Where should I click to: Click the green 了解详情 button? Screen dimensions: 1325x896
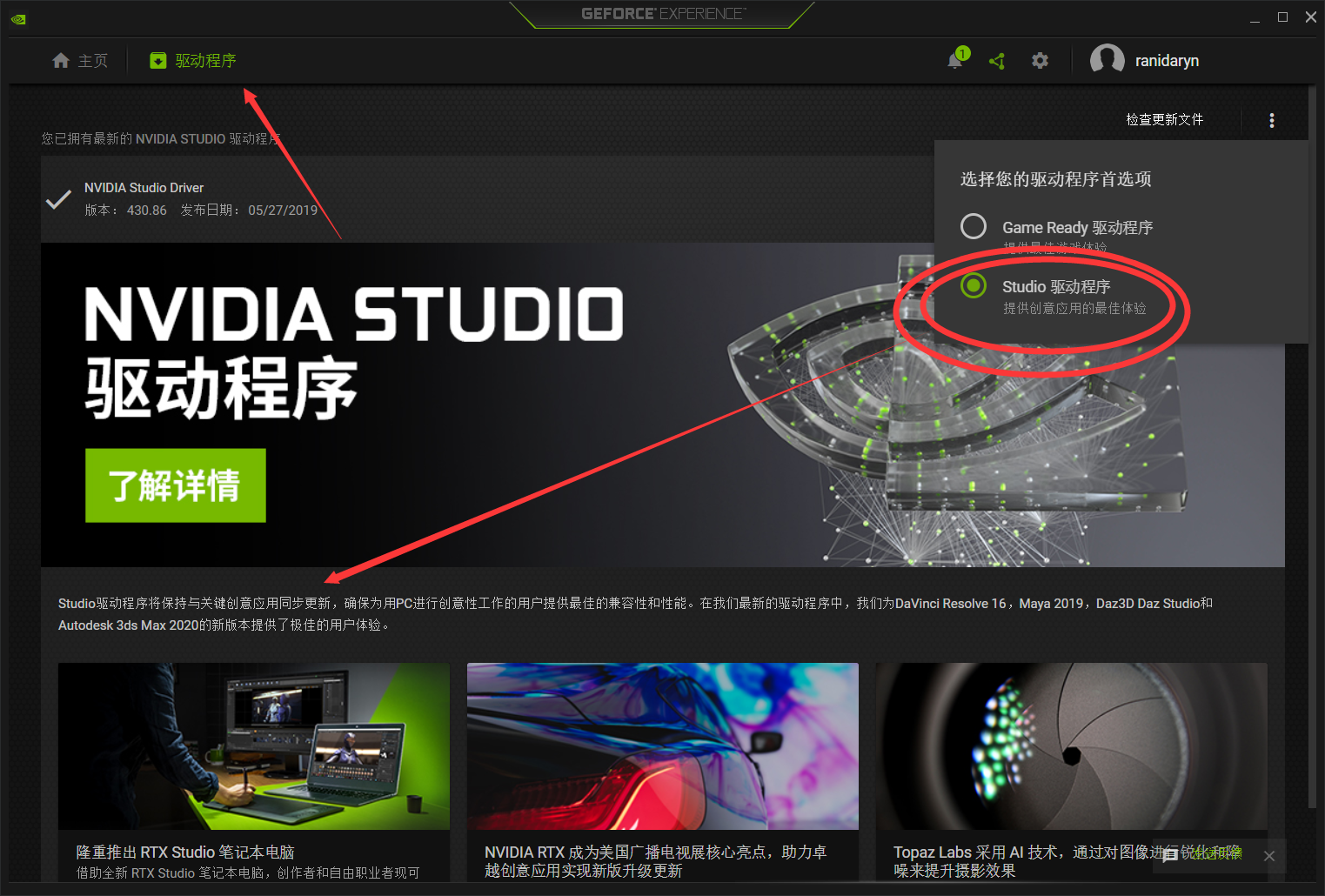pyautogui.click(x=175, y=485)
